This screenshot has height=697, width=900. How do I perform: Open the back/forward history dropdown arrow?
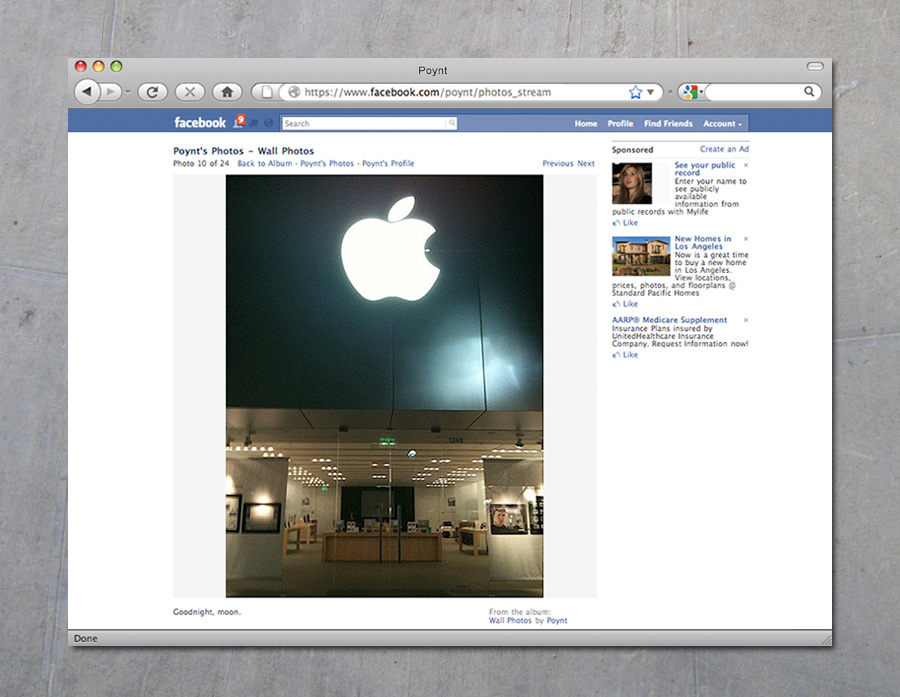[127, 92]
